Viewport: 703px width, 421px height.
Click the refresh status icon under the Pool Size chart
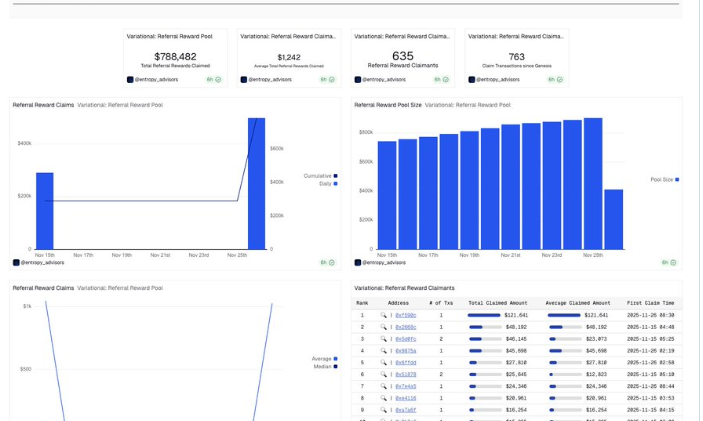[x=673, y=262]
